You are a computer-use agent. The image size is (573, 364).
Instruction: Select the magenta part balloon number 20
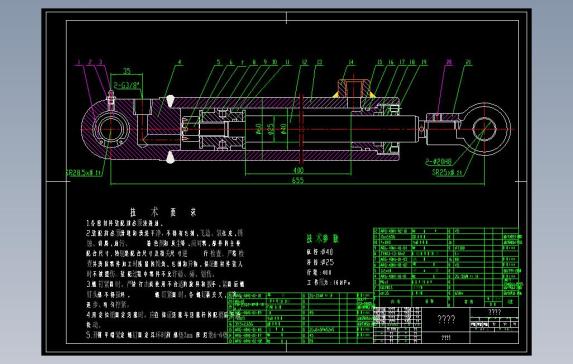[449, 62]
